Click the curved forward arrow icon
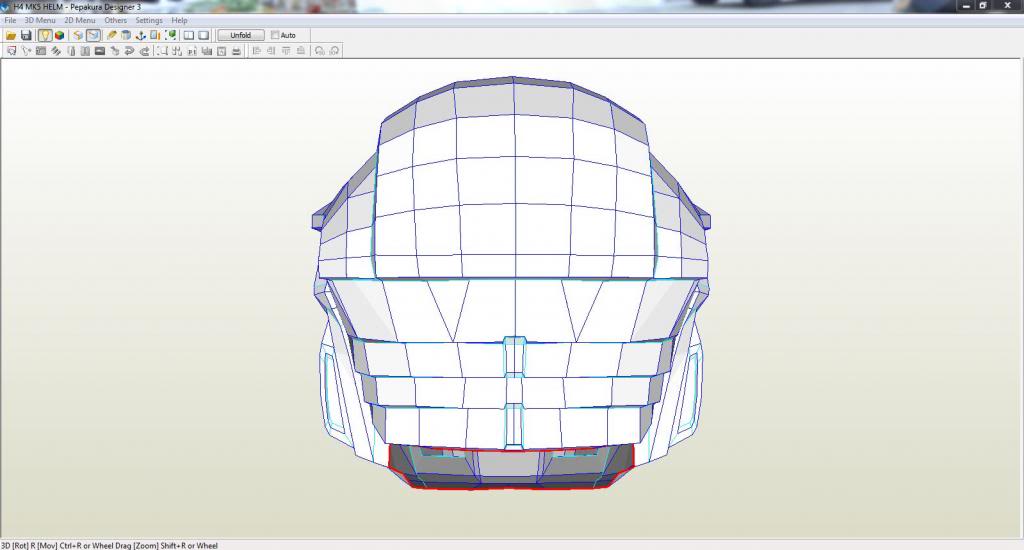Screen dimensions: 1024x550 pos(144,51)
